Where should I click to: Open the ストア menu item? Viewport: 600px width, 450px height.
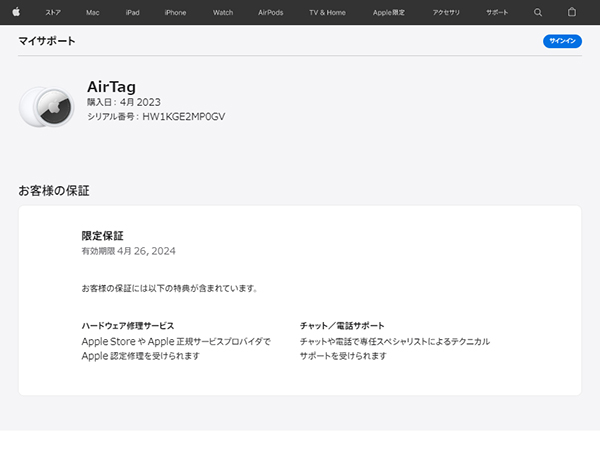coord(53,13)
